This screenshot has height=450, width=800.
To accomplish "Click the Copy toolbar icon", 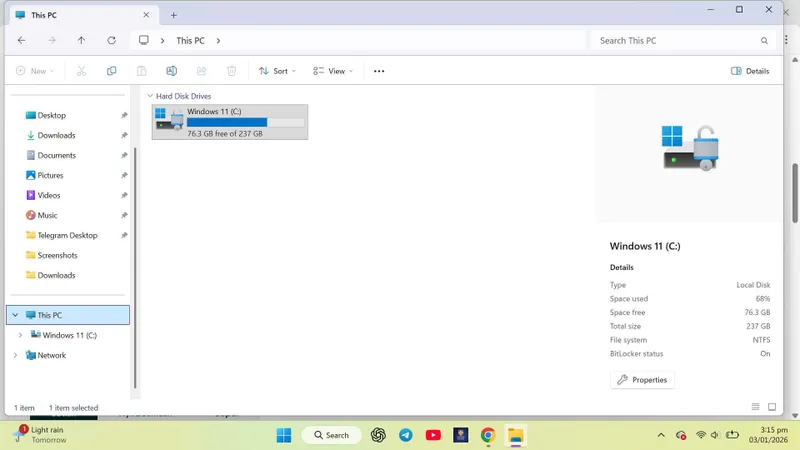I will pos(111,71).
